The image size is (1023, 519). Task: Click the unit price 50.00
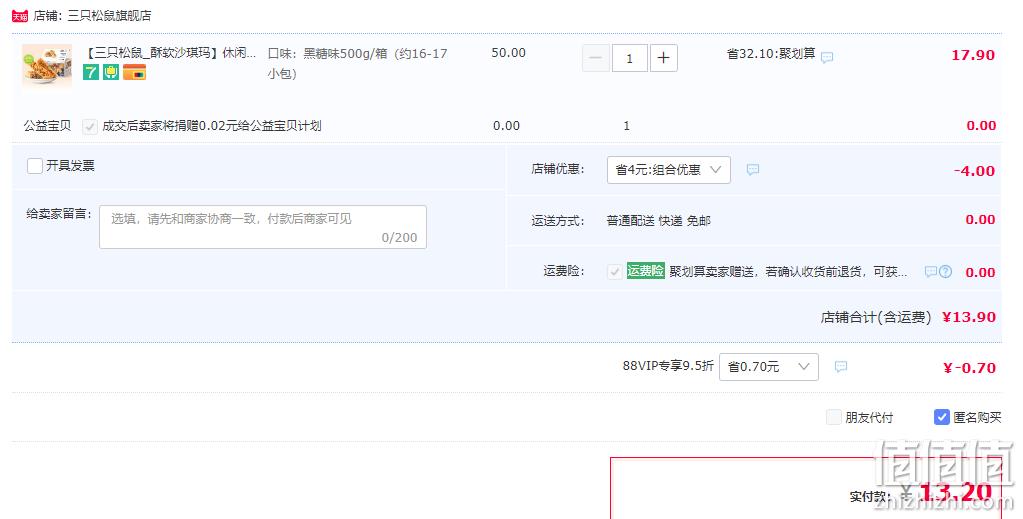pos(508,53)
